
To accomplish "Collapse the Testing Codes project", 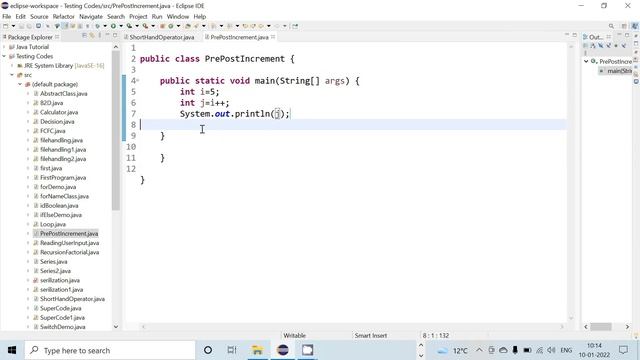I will [x=4, y=56].
